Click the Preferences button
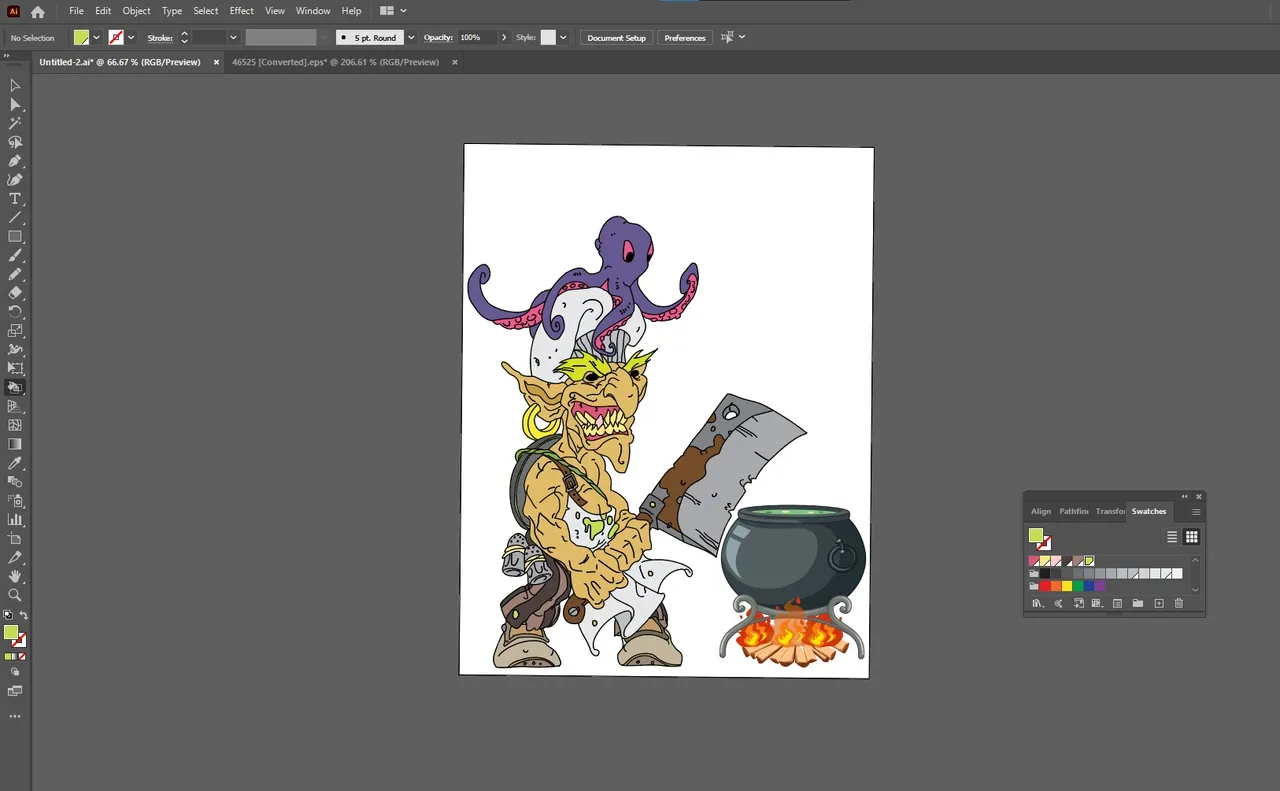1280x791 pixels. pyautogui.click(x=685, y=37)
